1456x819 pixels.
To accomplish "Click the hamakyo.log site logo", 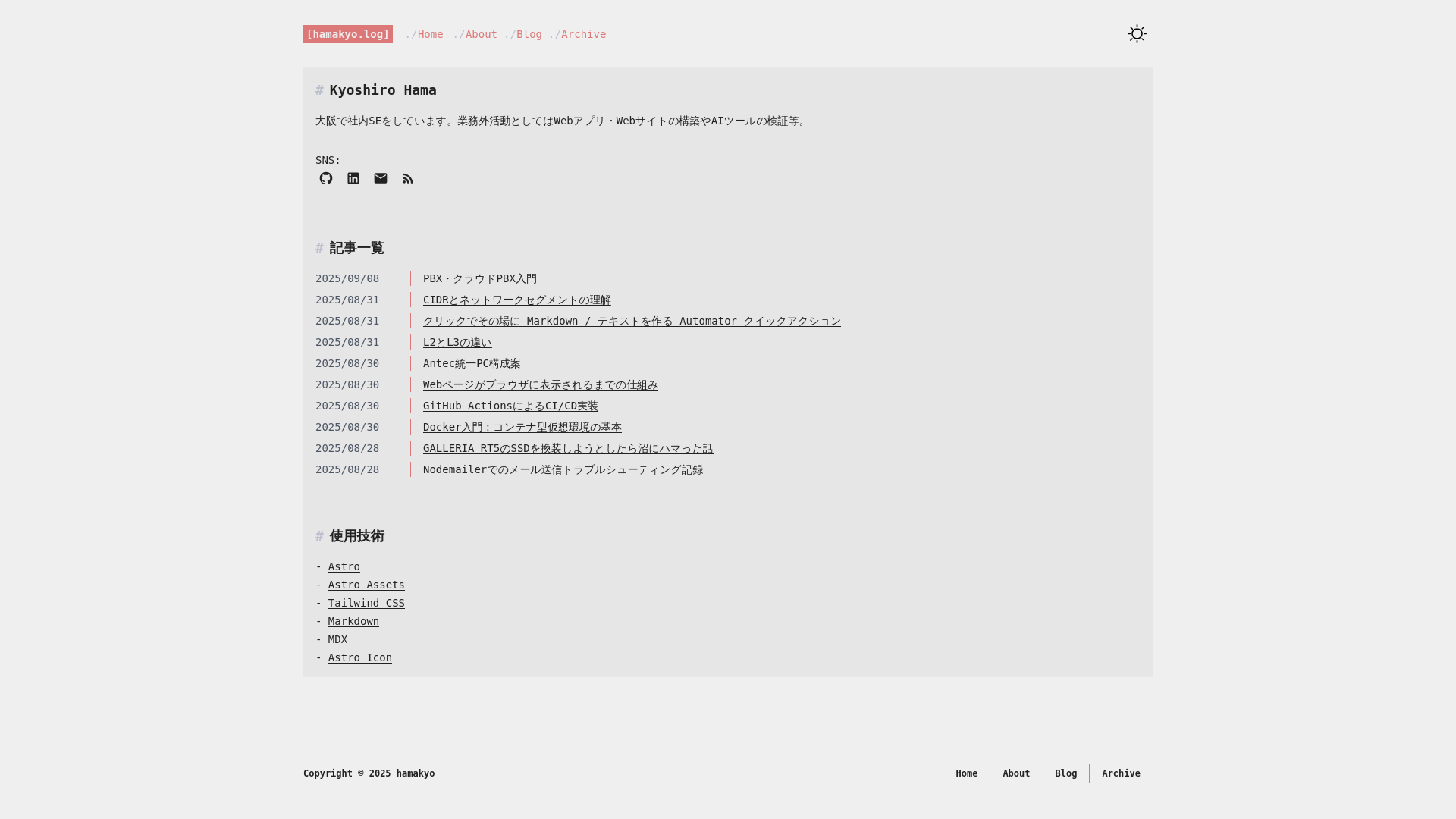I will (348, 34).
